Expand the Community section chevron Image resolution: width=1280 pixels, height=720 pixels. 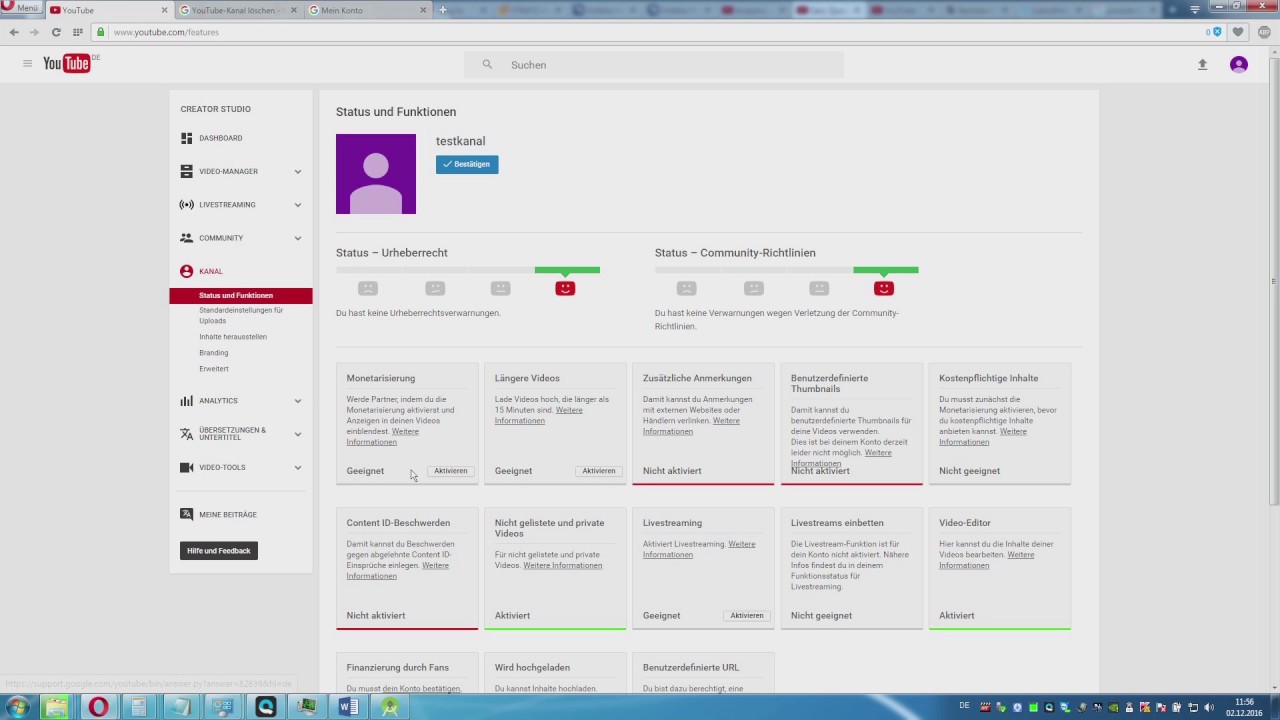297,238
